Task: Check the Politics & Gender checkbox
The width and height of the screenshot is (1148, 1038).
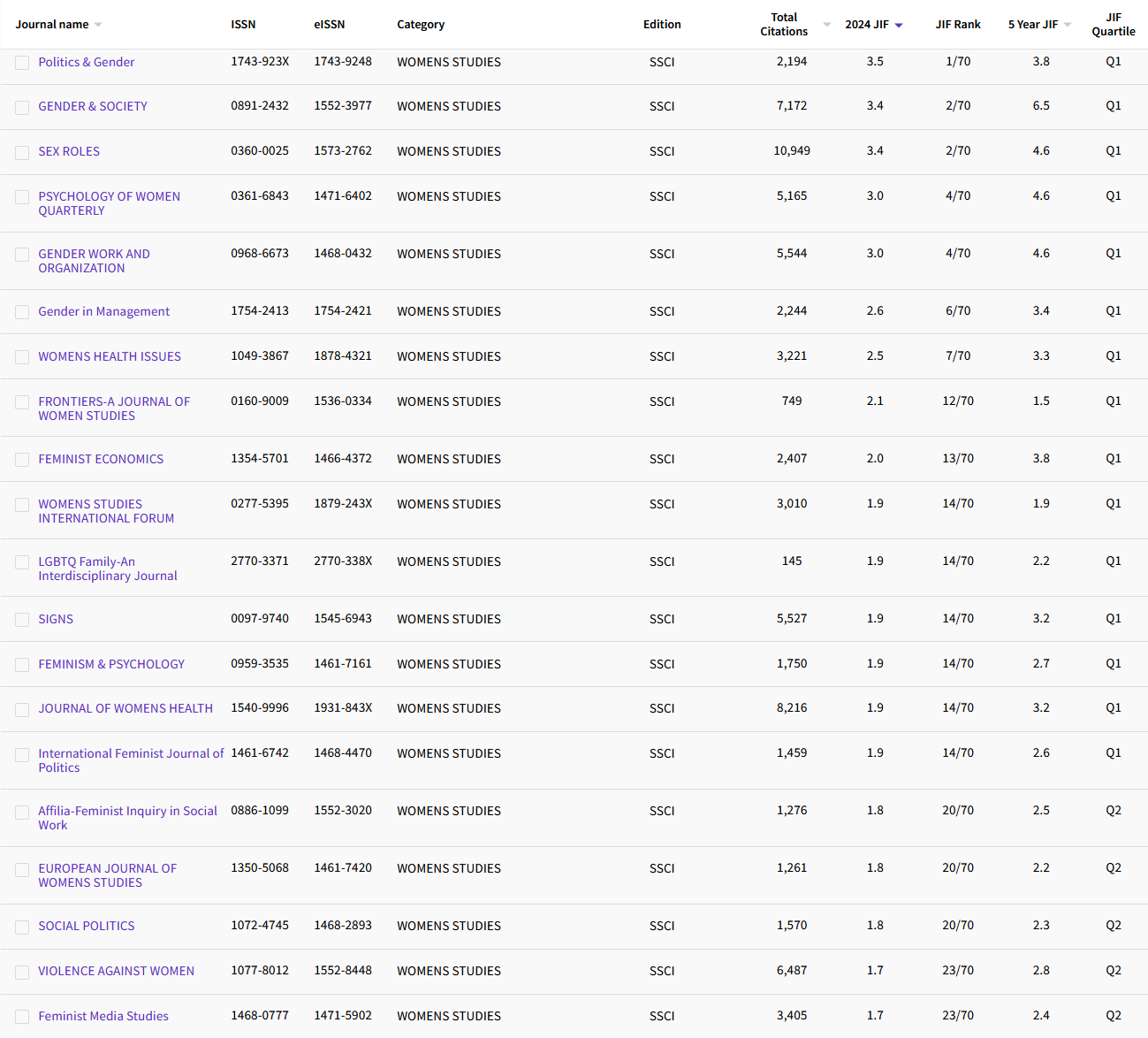Action: [22, 63]
